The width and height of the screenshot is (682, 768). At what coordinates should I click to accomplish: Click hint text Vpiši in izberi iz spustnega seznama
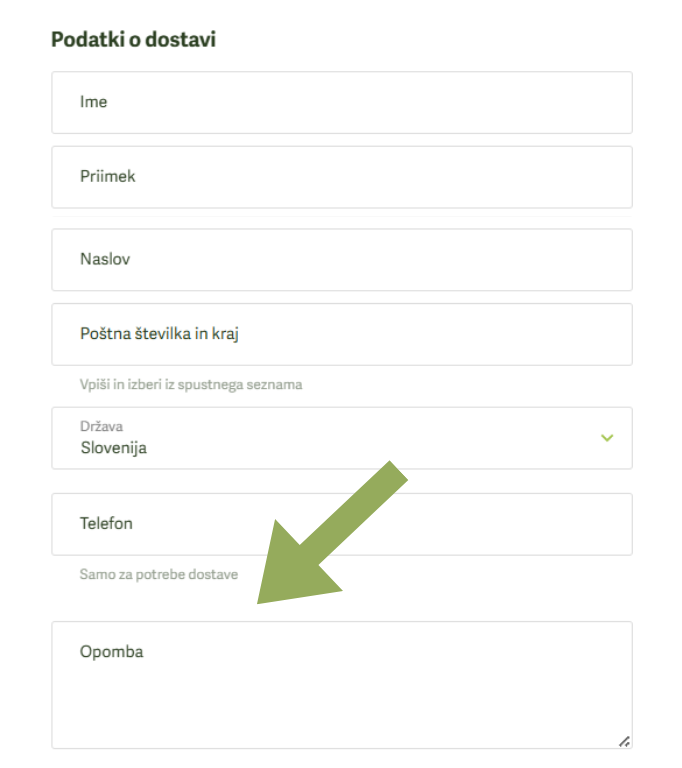point(191,384)
